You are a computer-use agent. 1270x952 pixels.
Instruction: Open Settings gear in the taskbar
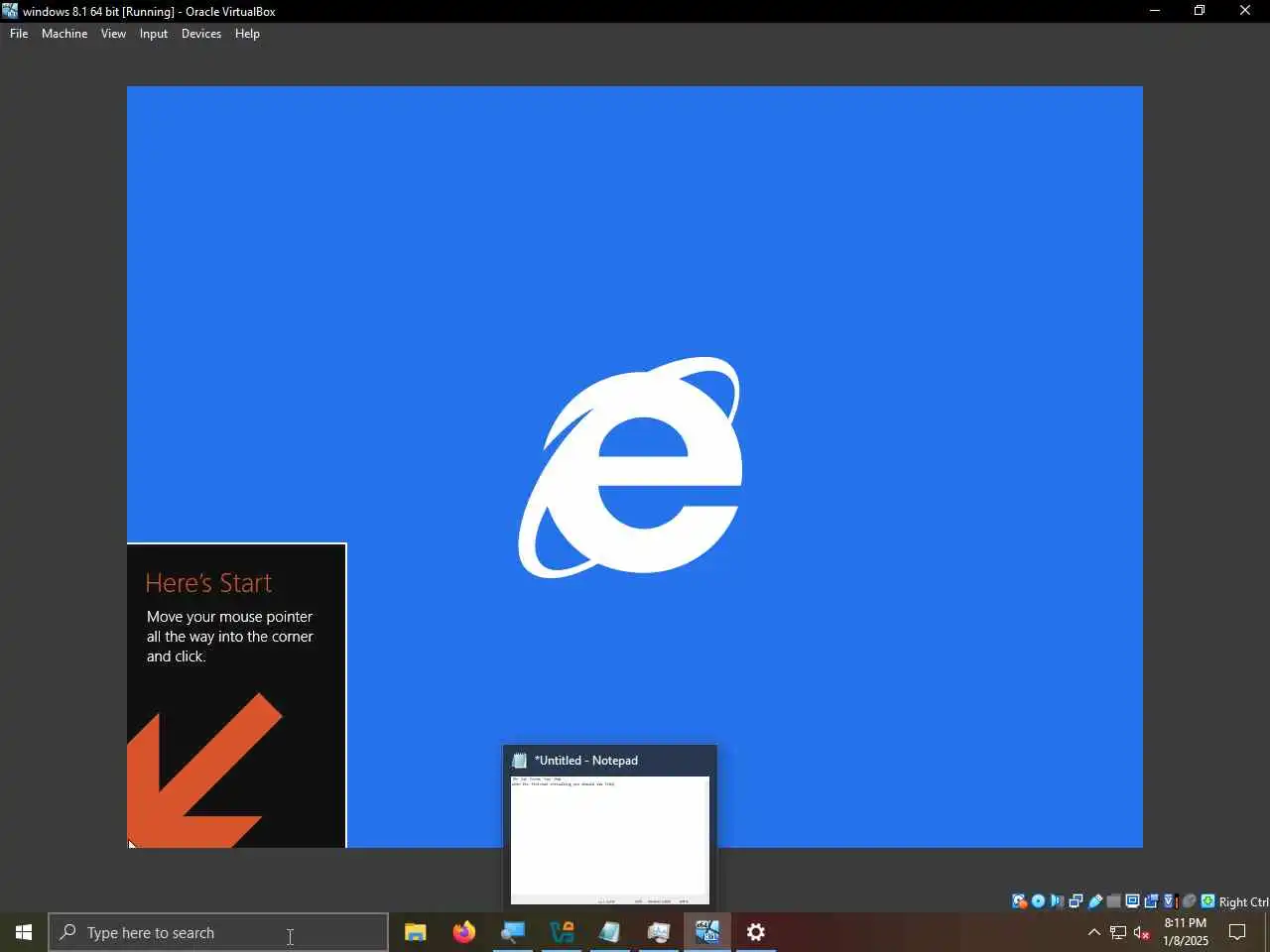(x=756, y=932)
